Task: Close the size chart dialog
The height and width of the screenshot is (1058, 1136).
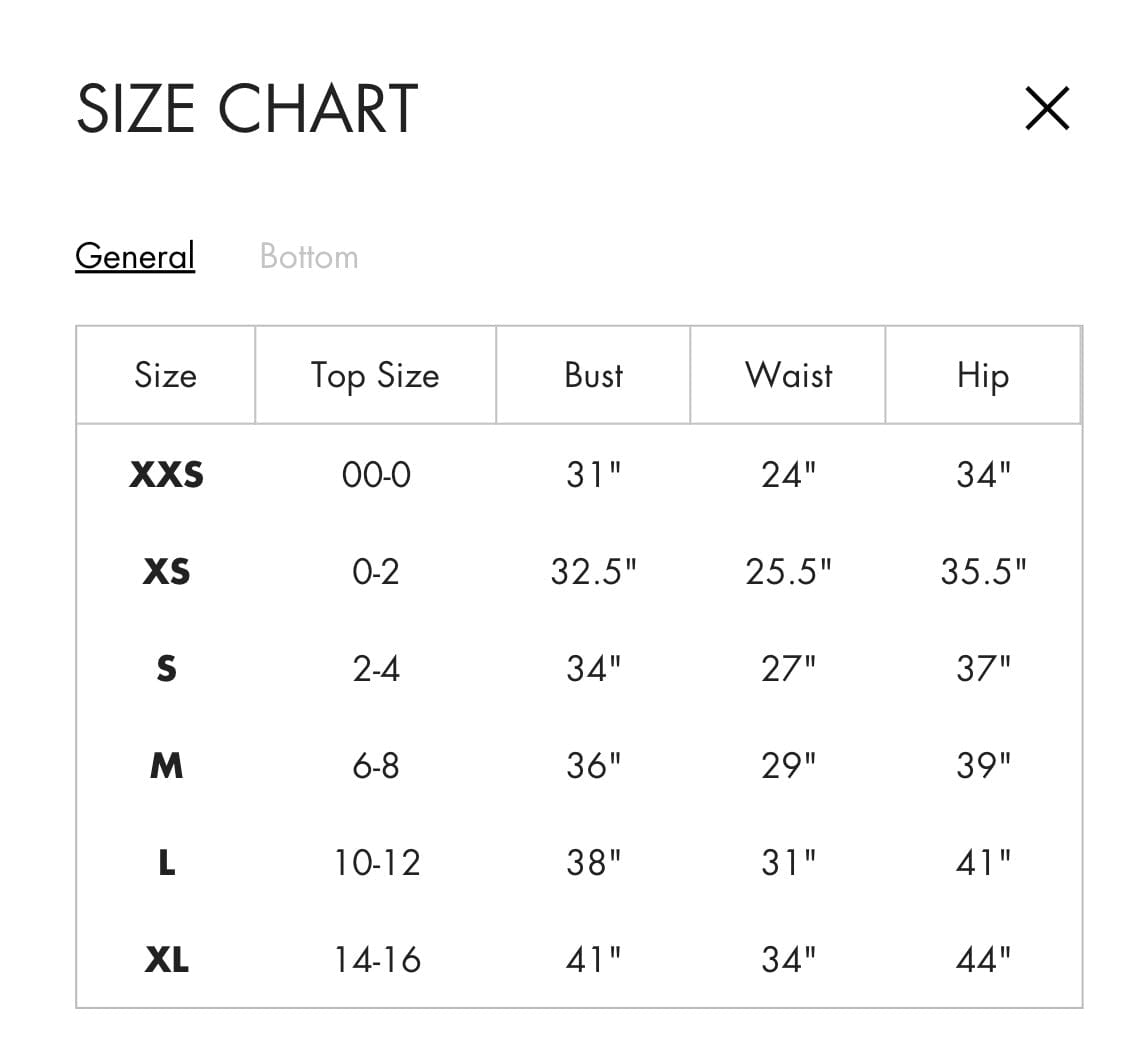Action: (1047, 108)
